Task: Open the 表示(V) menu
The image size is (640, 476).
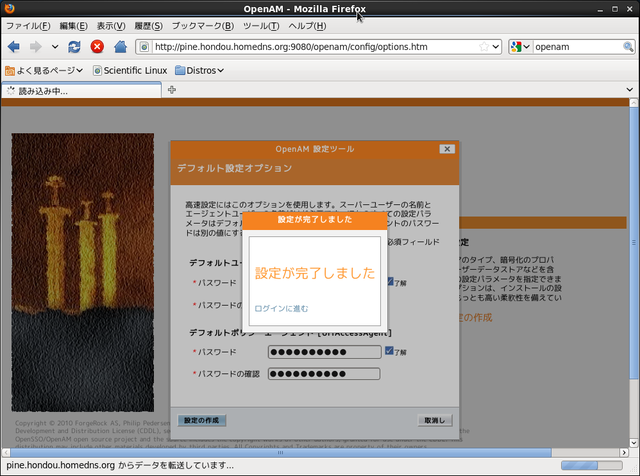Action: click(x=111, y=26)
